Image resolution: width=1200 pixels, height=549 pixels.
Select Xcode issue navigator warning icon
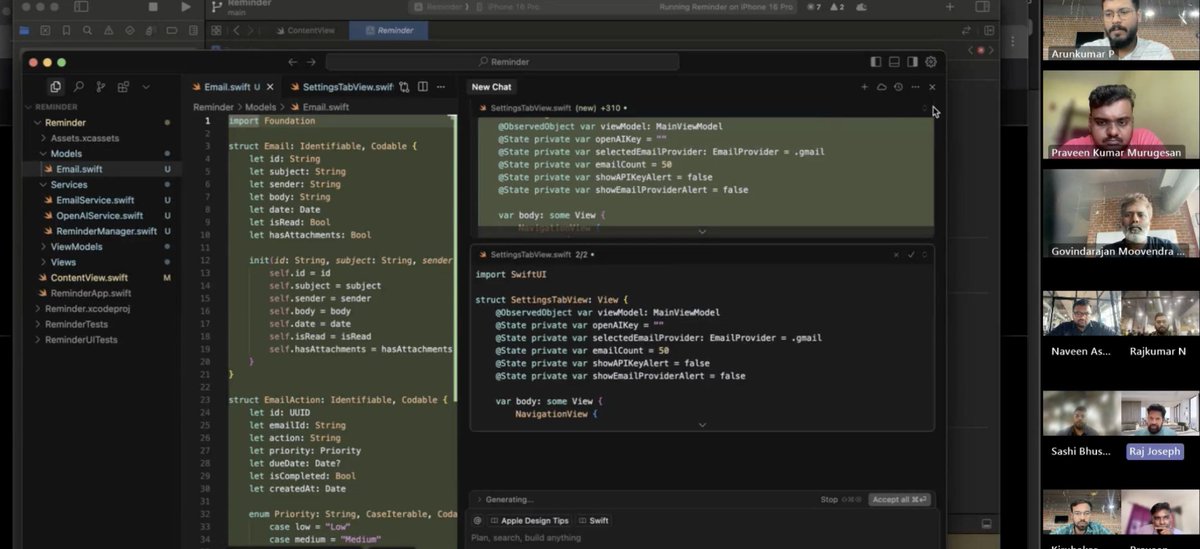point(109,31)
